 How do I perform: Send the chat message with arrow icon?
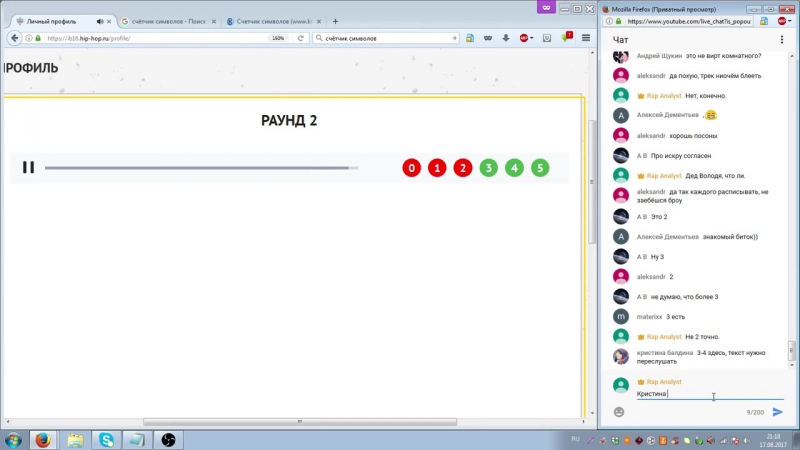click(778, 412)
